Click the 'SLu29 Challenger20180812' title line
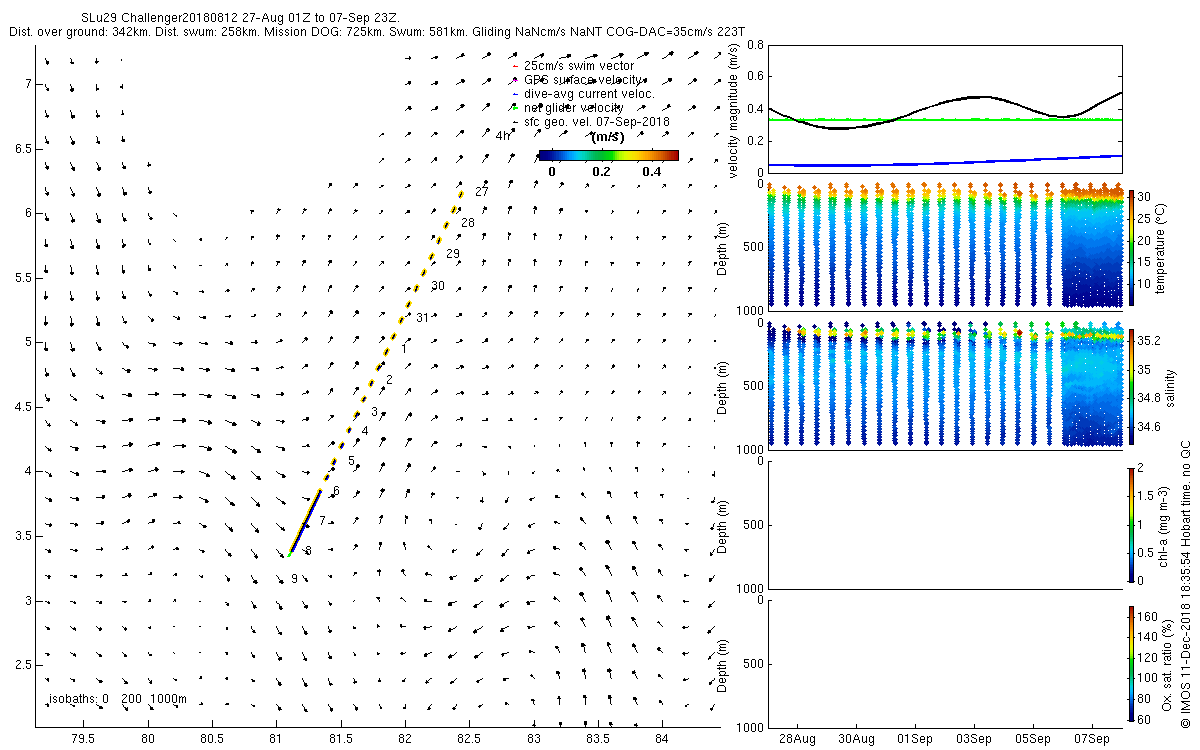 [x=241, y=18]
